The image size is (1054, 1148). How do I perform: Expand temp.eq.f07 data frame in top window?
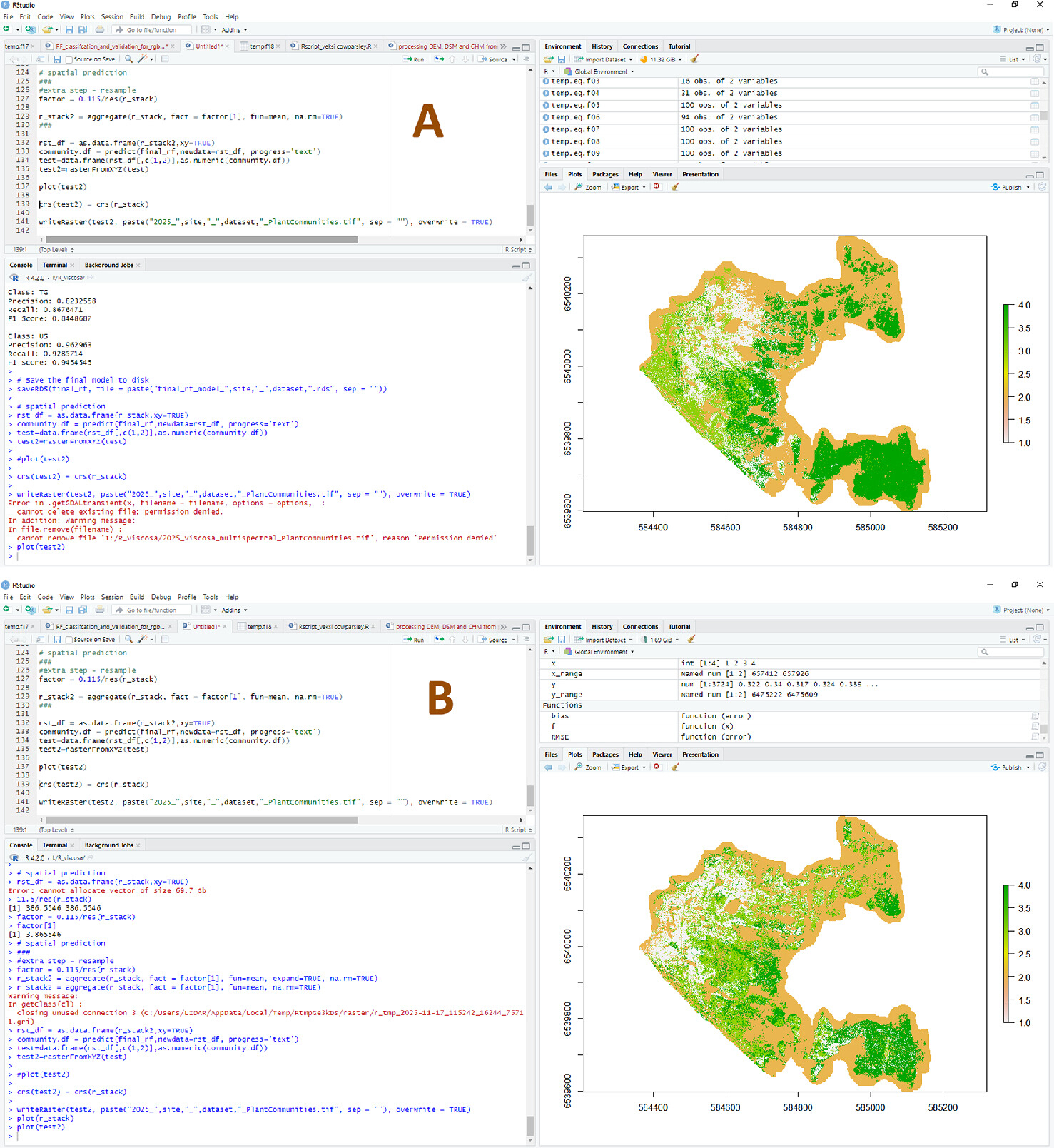[546, 129]
